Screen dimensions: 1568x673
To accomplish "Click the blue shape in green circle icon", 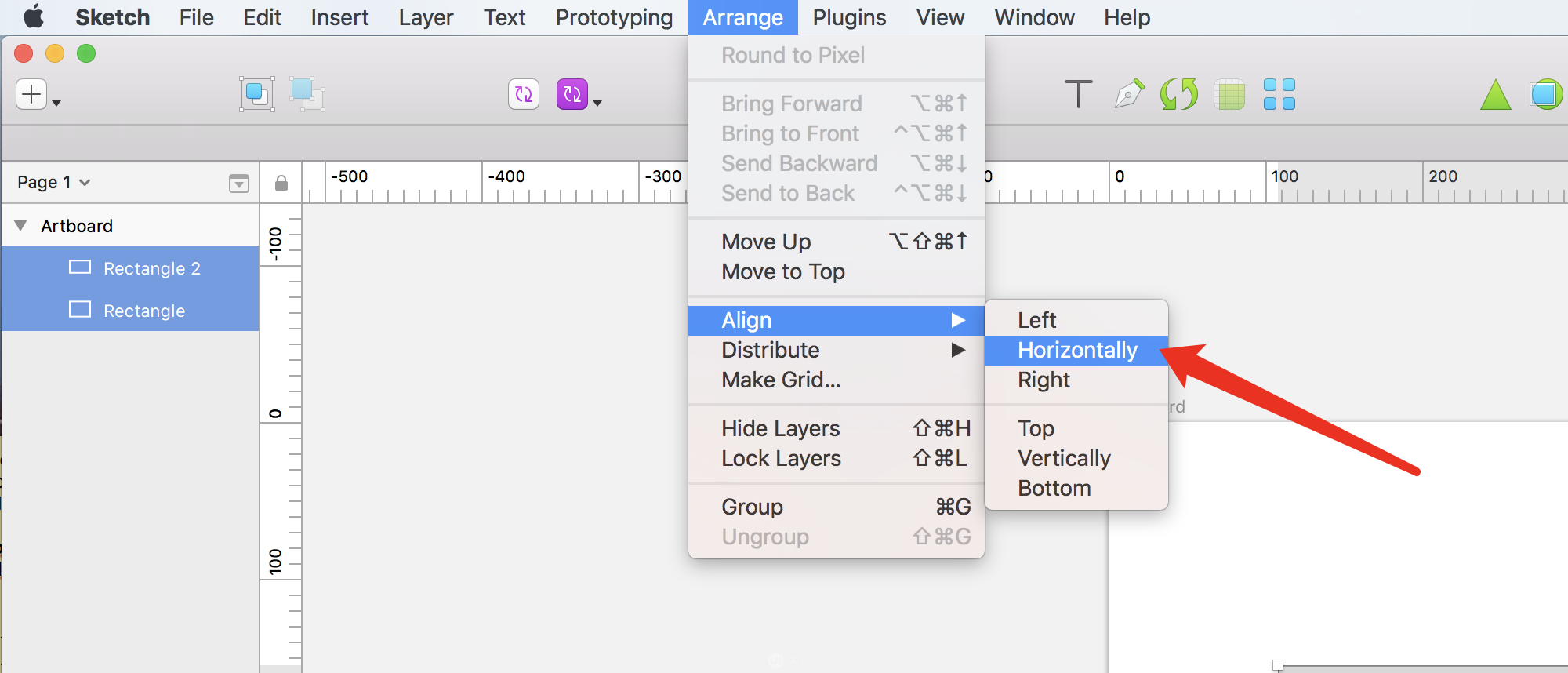I will coord(1546,94).
